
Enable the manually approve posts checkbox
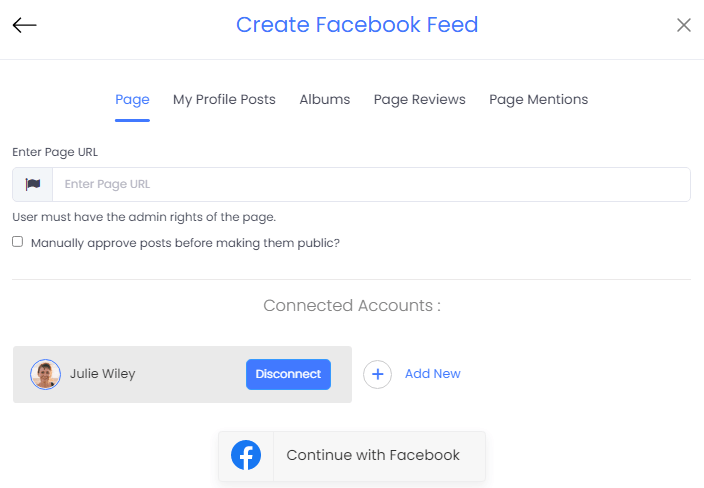(x=18, y=242)
